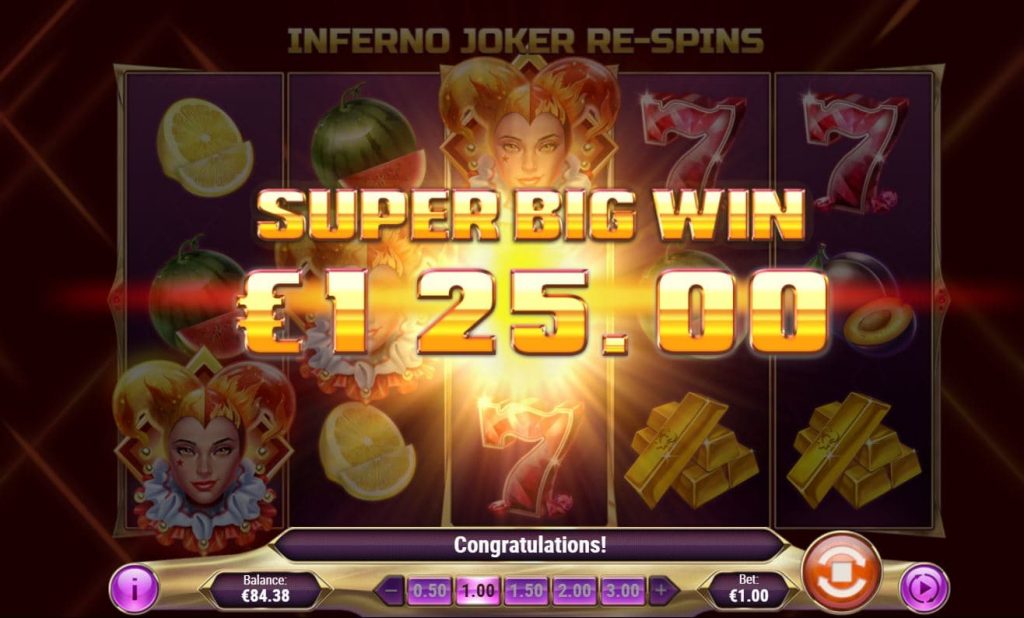Click the red seven atop fifth reel

point(854,151)
